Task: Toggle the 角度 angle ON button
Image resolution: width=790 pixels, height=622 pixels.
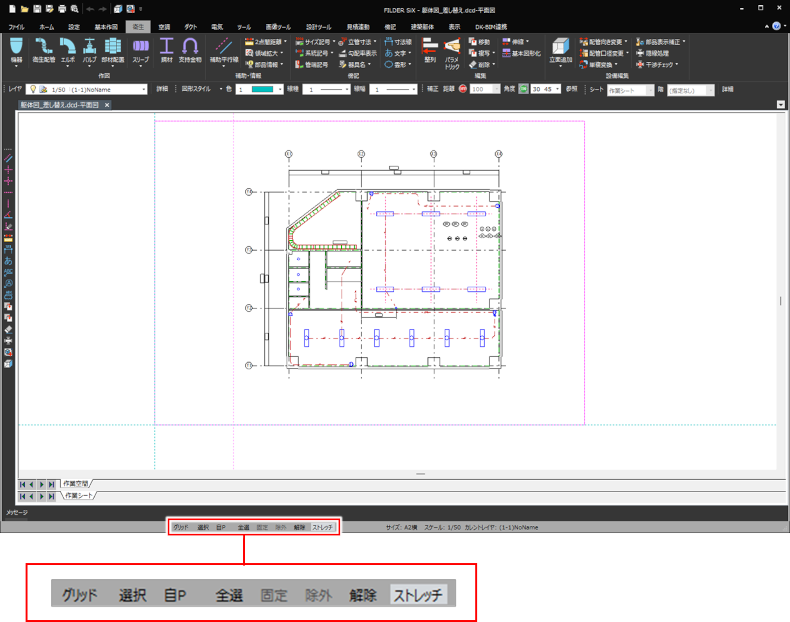Action: coord(523,89)
